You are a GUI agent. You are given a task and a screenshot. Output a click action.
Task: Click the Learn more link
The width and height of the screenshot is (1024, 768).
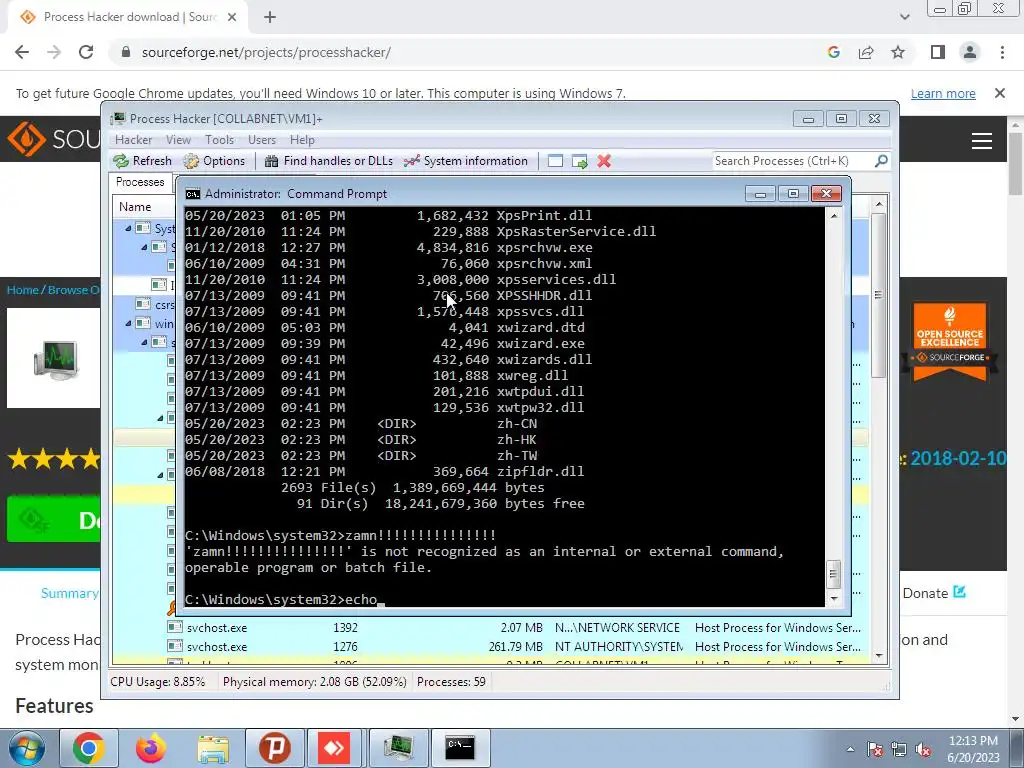coord(943,93)
